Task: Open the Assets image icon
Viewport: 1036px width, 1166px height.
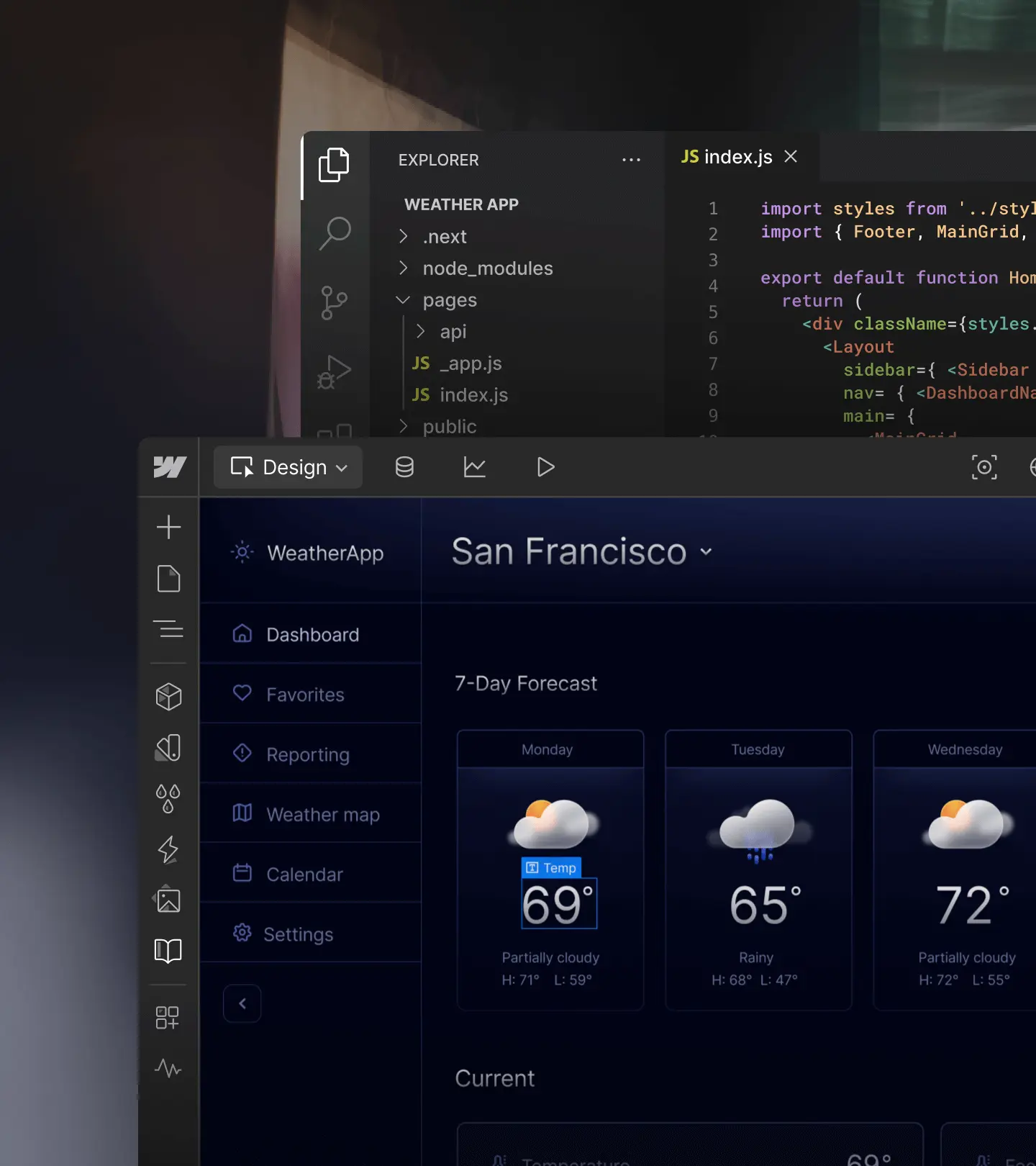Action: [168, 900]
